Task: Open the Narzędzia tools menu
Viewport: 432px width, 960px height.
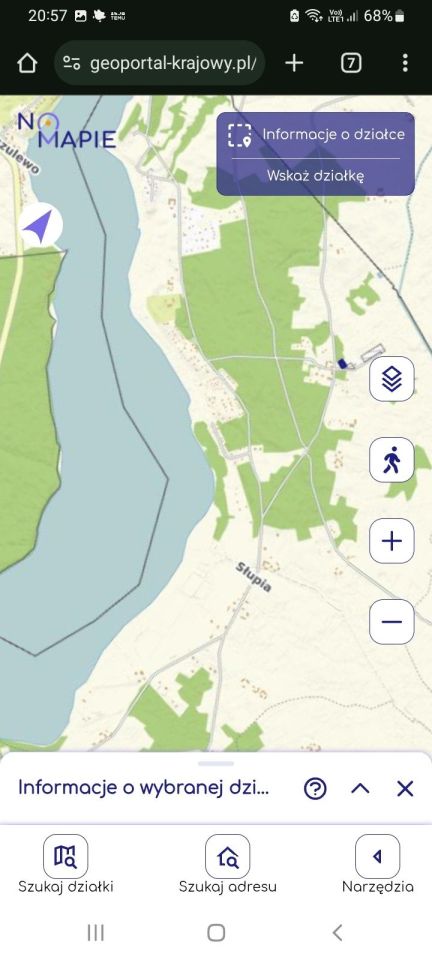Action: [x=378, y=864]
